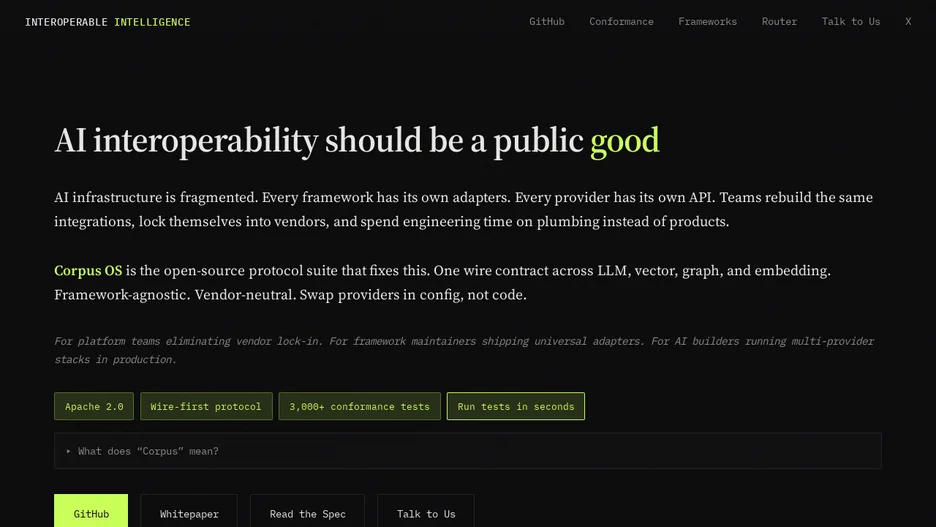Open the Frameworks navigation item

click(707, 21)
